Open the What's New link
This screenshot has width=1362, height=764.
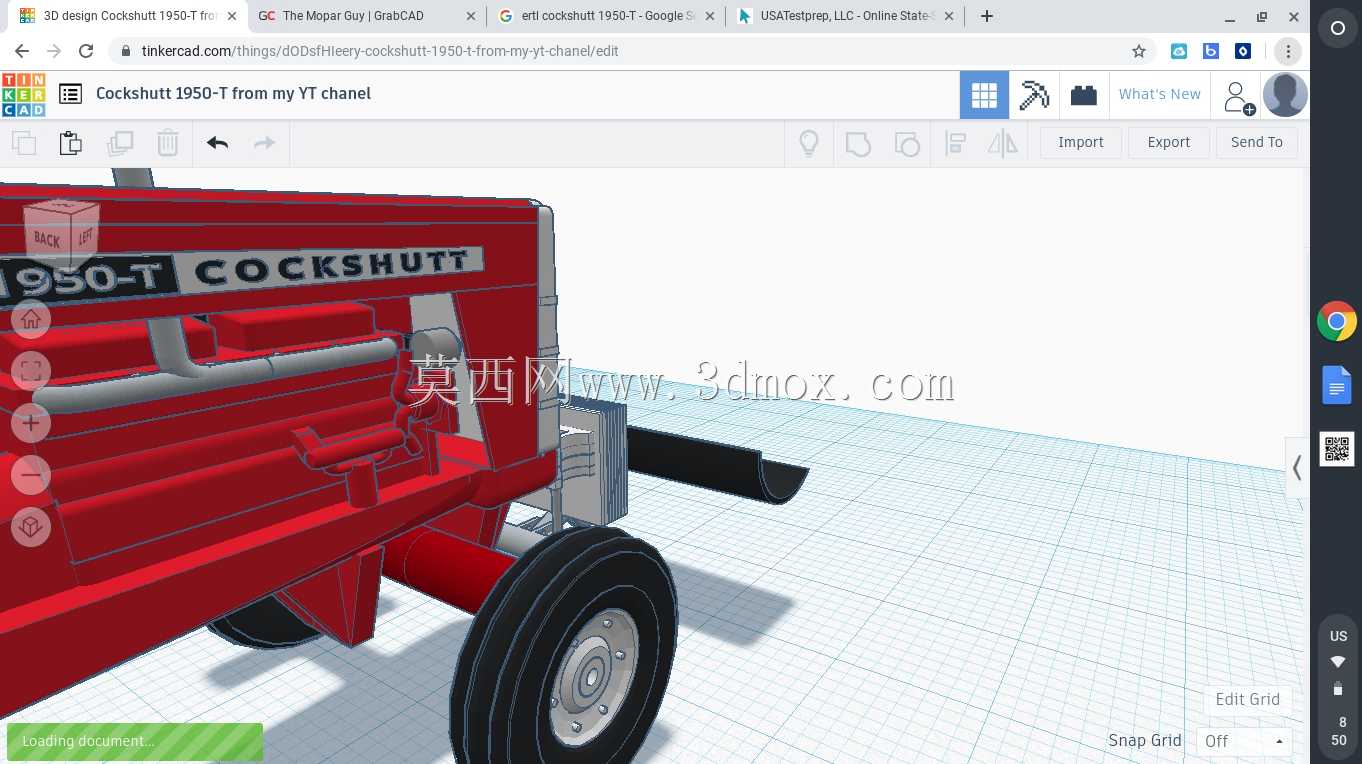tap(1160, 94)
